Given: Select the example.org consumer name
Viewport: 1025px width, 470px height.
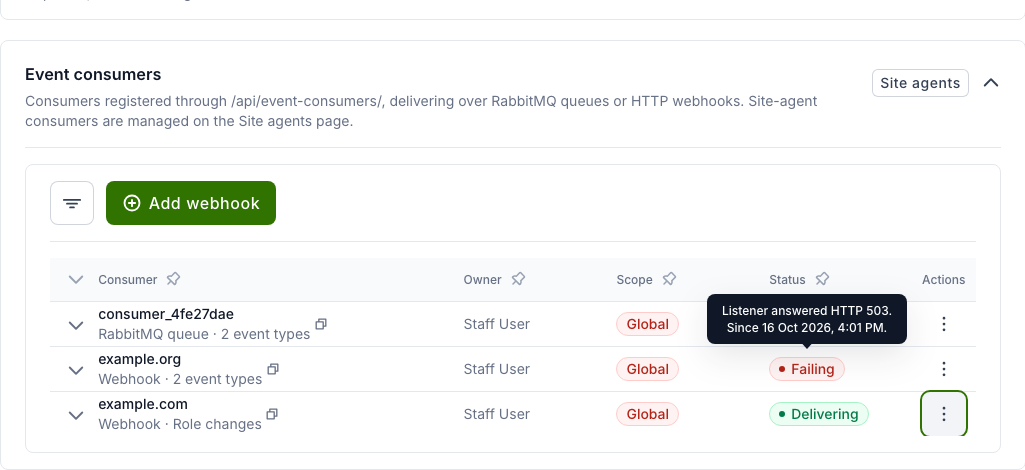Looking at the screenshot, I should pos(140,360).
